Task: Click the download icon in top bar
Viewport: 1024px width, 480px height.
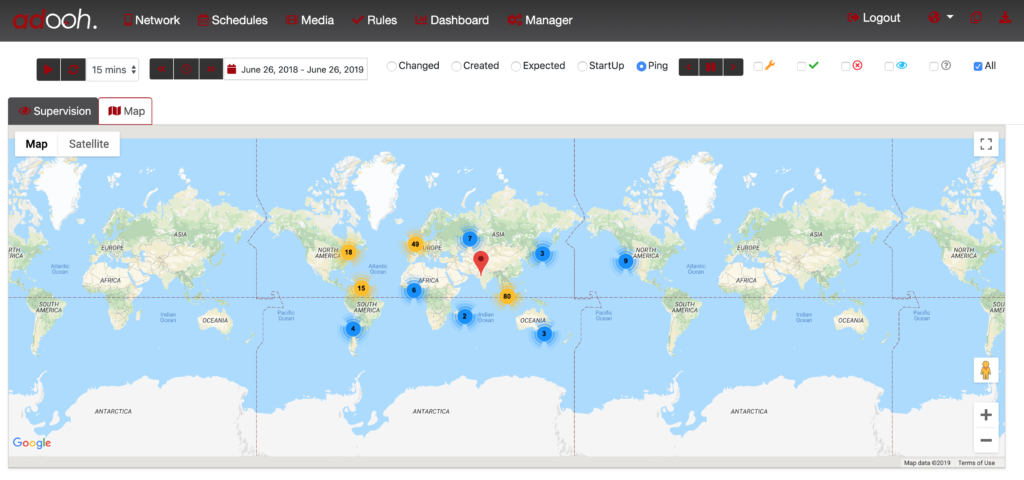Action: tap(1005, 18)
